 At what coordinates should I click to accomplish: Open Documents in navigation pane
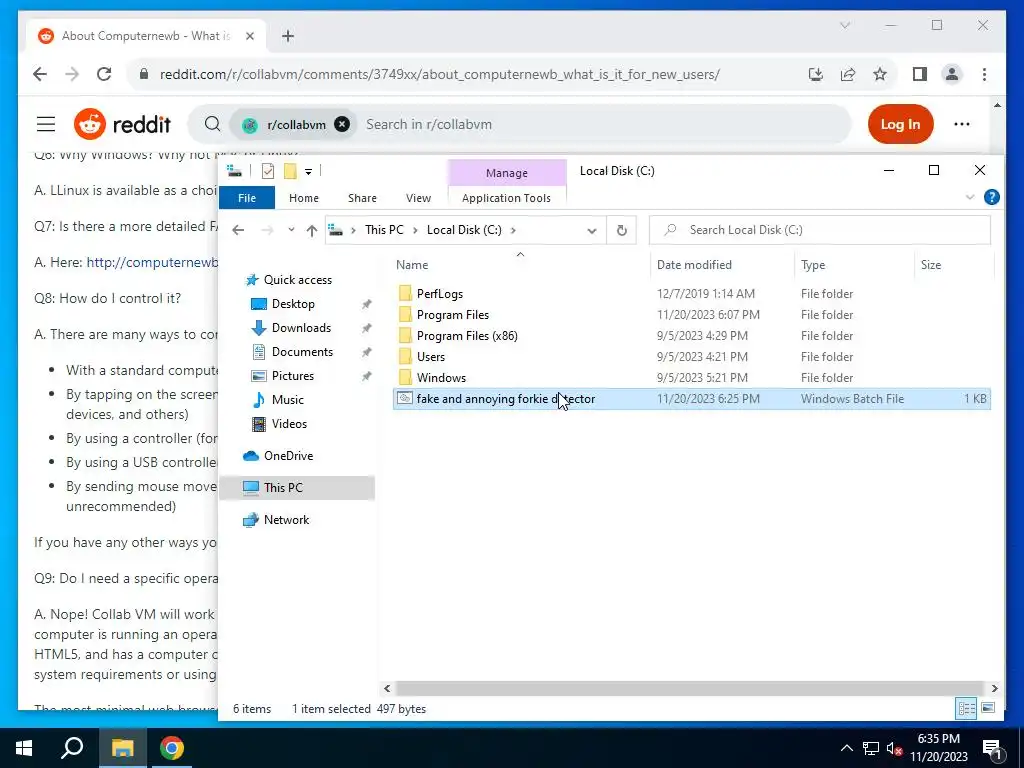302,352
